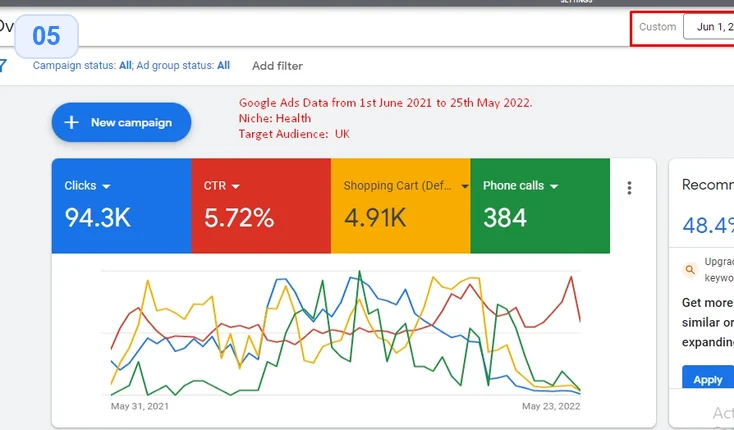Click the New campaign button
The height and width of the screenshot is (430, 734).
coord(121,122)
